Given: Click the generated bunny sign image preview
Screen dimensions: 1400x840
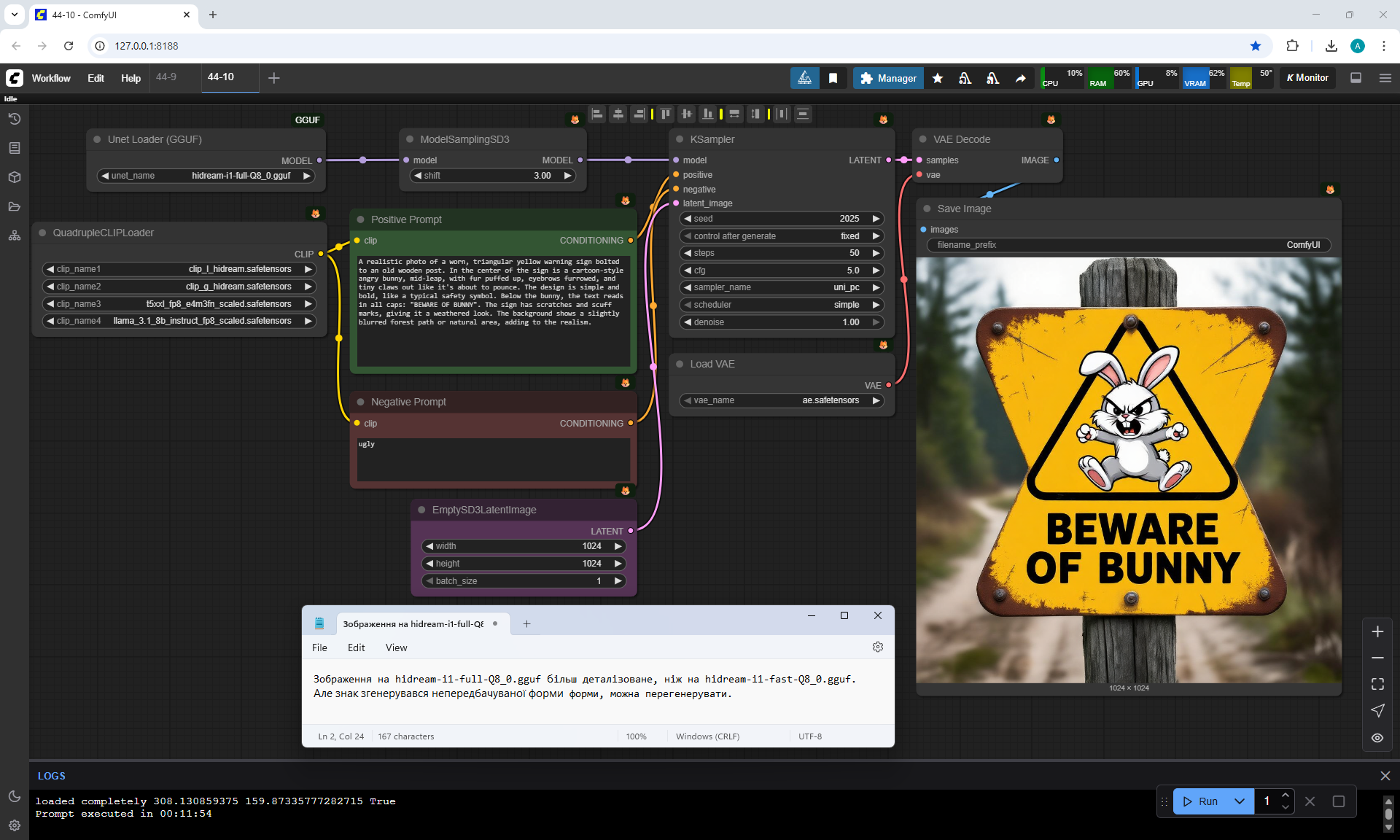Looking at the screenshot, I should tap(1128, 470).
